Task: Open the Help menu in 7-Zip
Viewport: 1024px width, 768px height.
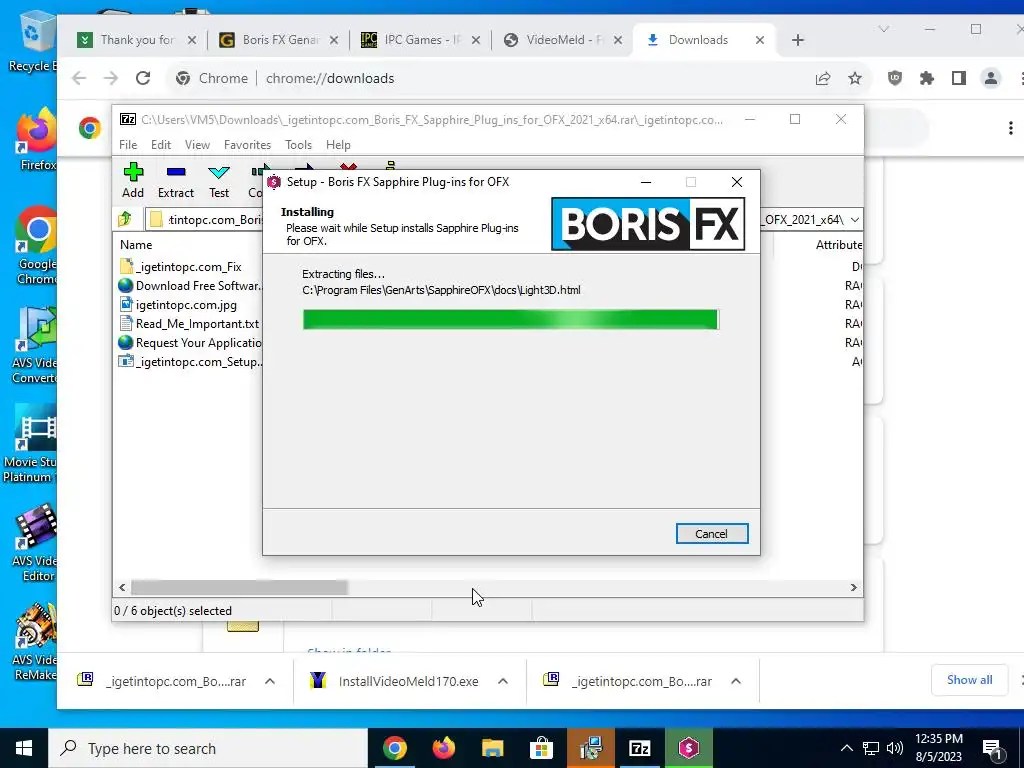Action: click(338, 145)
